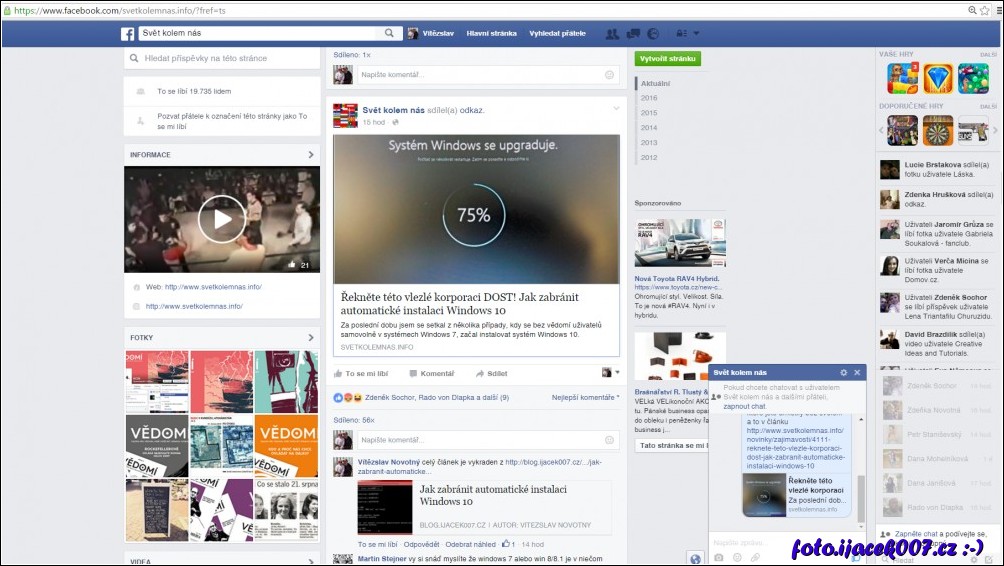This screenshot has width=1004, height=566.
Task: Open the 'Vyhledat přátele' link
Action: coord(557,33)
